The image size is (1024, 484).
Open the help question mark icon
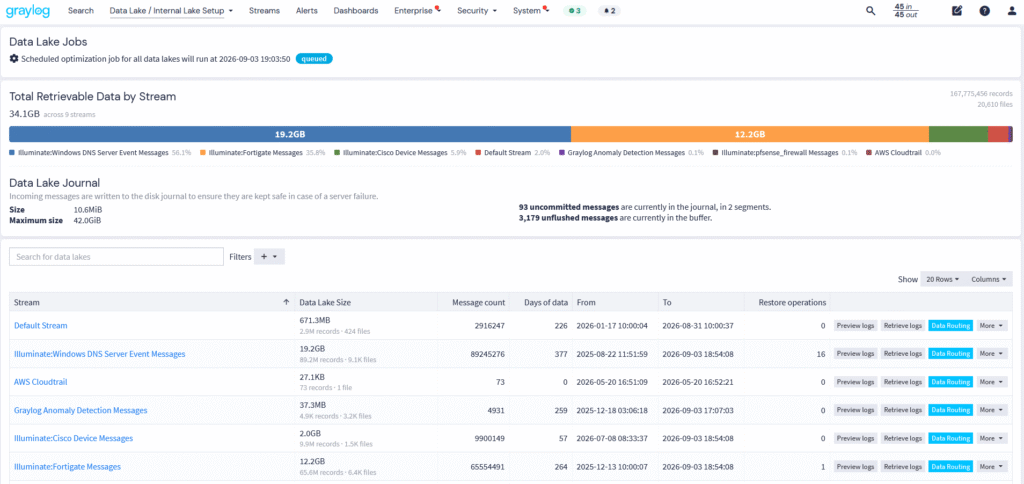pyautogui.click(x=984, y=10)
